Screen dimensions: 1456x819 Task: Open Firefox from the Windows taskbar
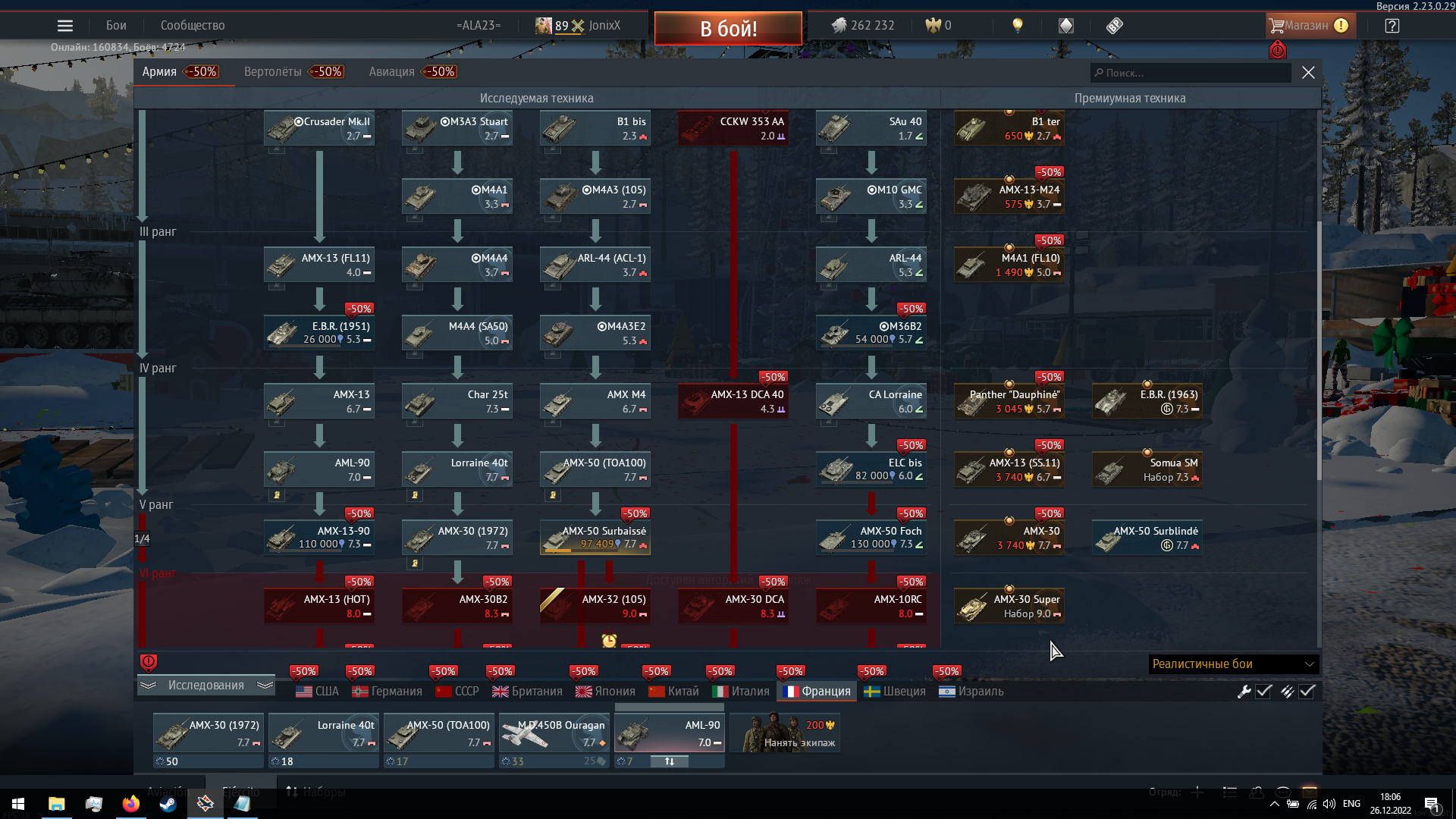pyautogui.click(x=130, y=804)
